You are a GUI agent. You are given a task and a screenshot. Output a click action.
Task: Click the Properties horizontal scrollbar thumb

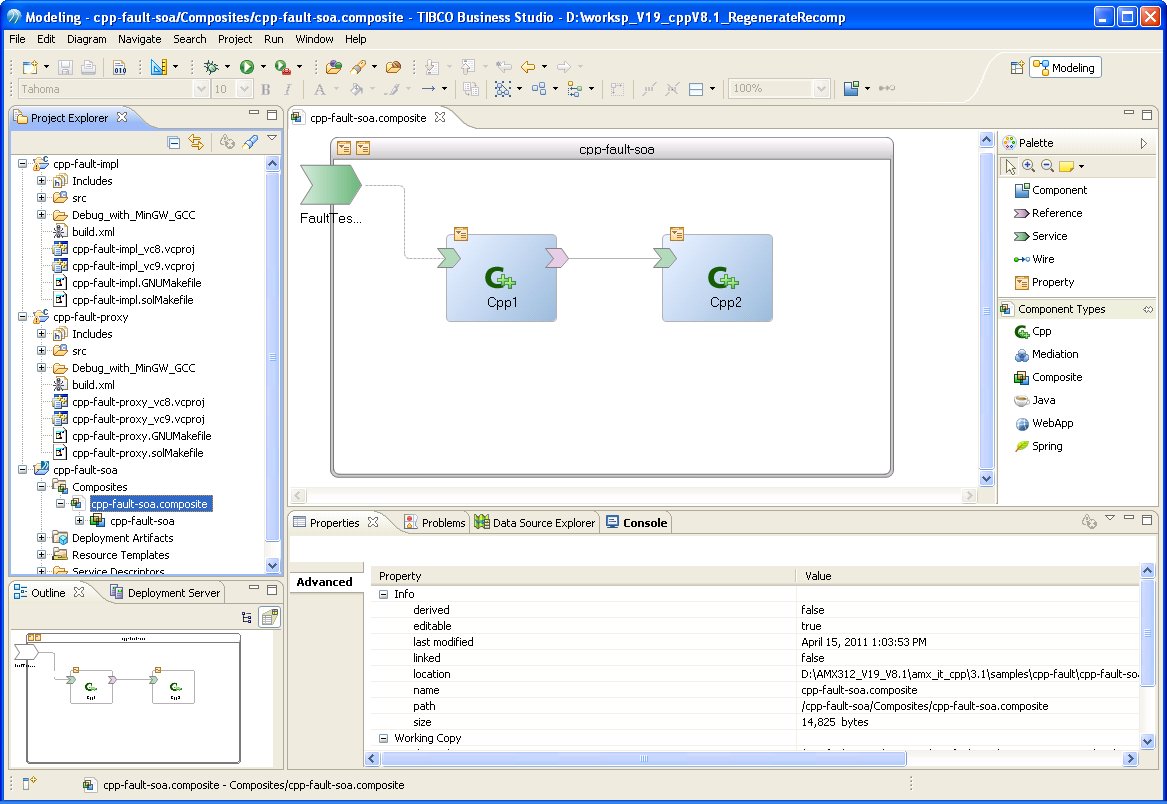click(644, 759)
